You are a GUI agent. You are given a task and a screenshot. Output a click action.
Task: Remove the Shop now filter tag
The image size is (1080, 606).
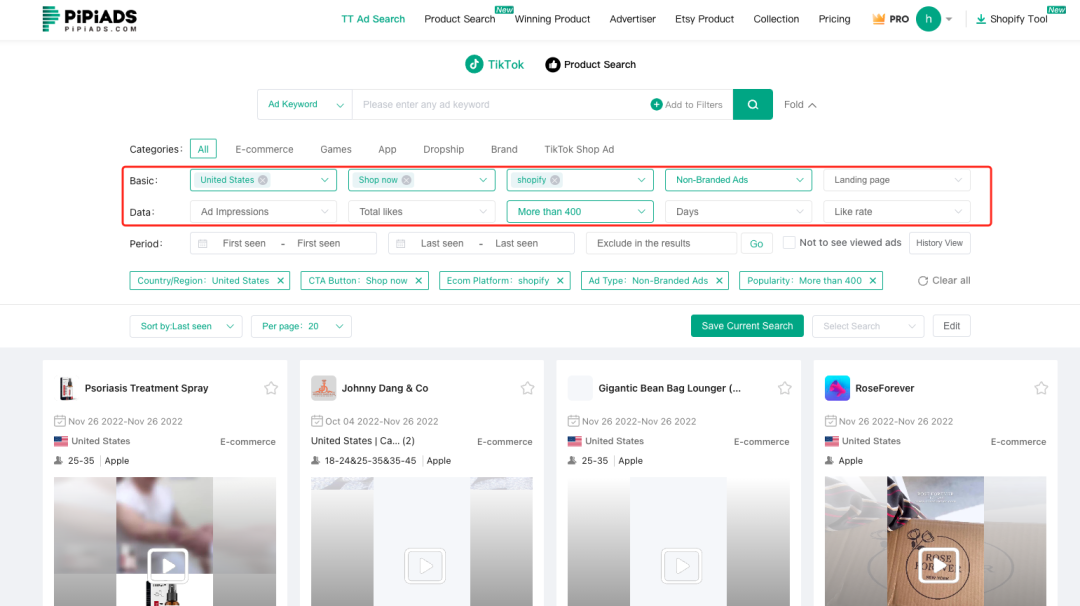407,180
